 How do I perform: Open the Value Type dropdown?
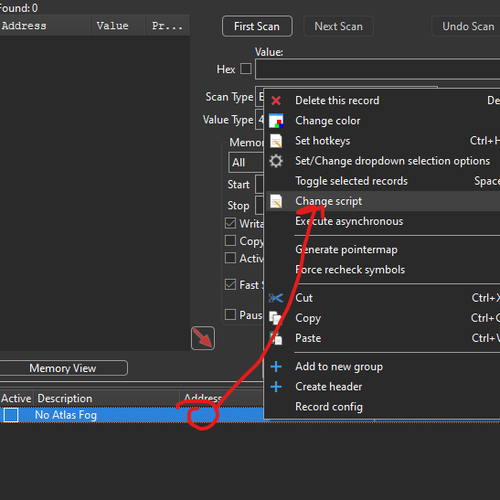click(x=259, y=120)
